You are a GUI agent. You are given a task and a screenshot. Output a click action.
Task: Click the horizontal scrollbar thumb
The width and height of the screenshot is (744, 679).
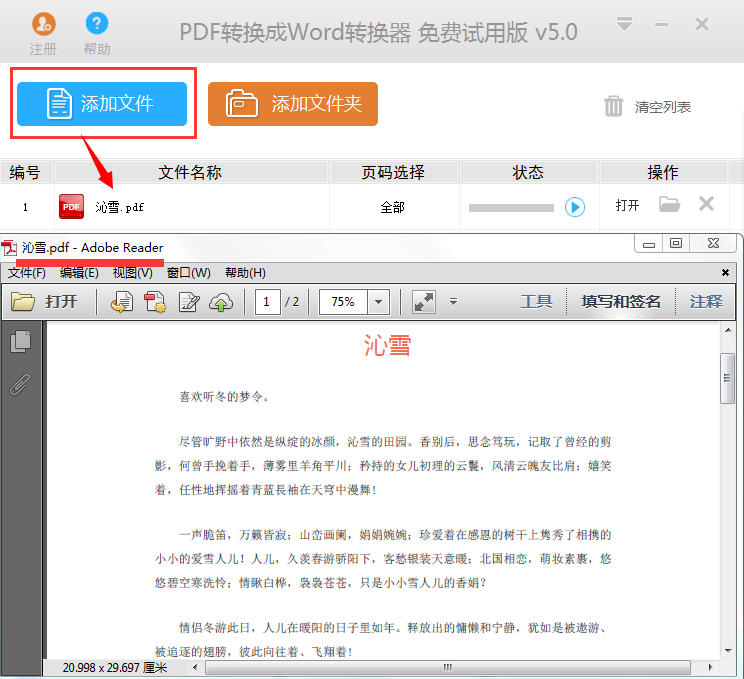pyautogui.click(x=447, y=667)
